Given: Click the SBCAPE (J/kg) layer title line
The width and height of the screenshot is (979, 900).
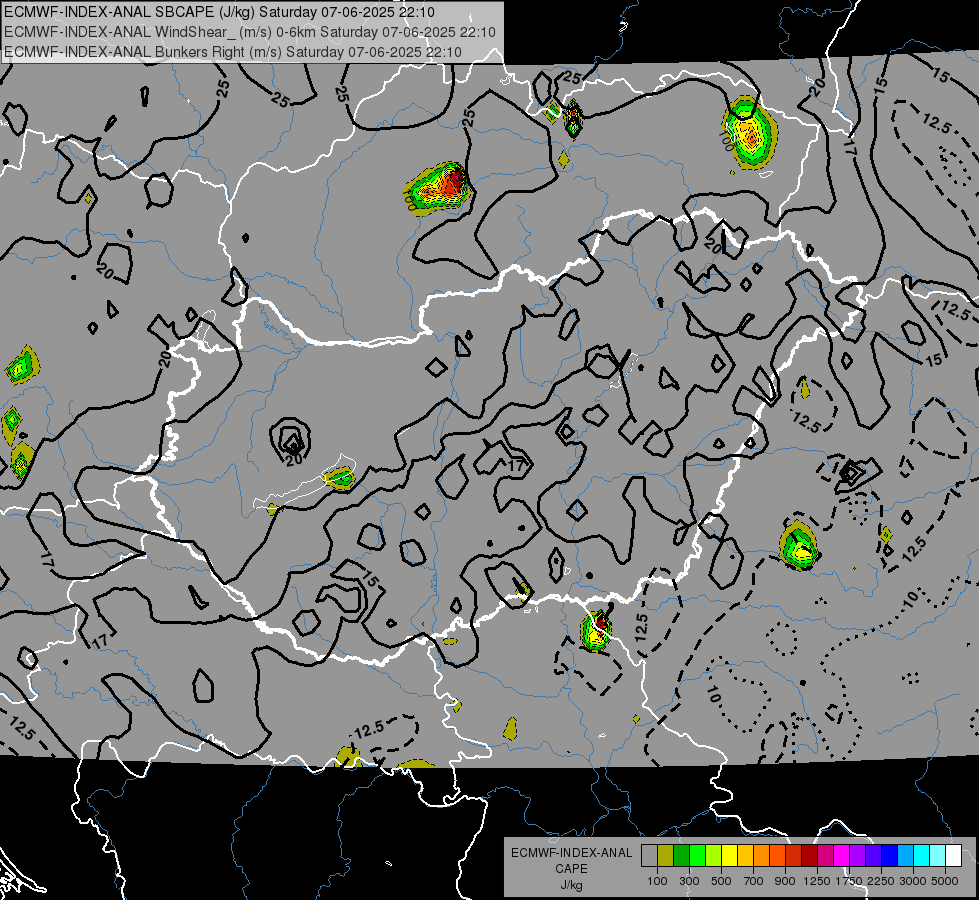Looking at the screenshot, I should pyautogui.click(x=219, y=12).
